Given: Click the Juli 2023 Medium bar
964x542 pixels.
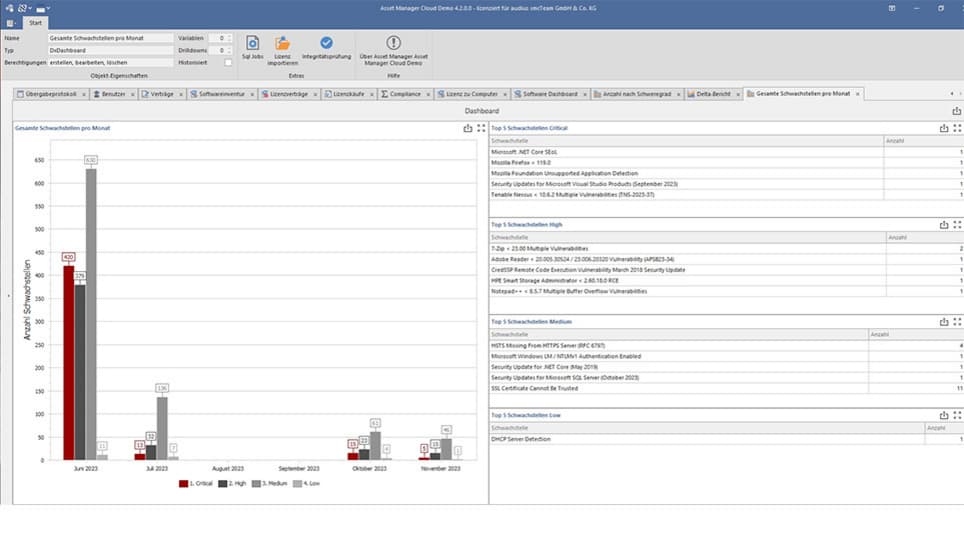Looking at the screenshot, I should click(x=162, y=428).
